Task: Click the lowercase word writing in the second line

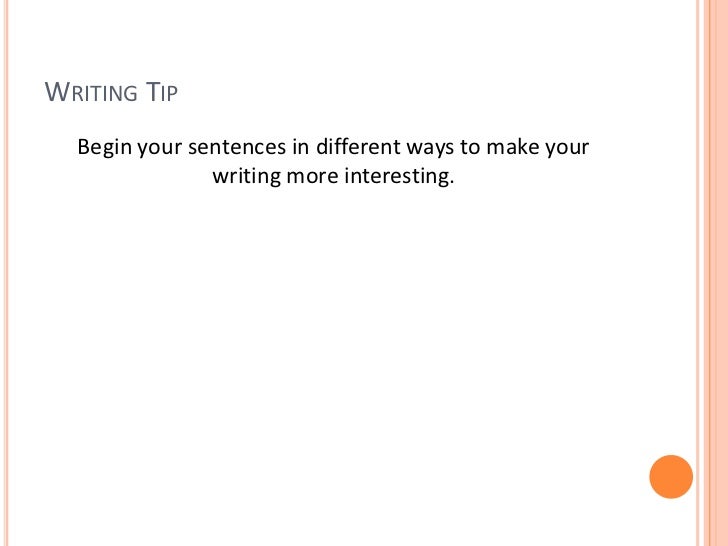Action: pos(245,177)
